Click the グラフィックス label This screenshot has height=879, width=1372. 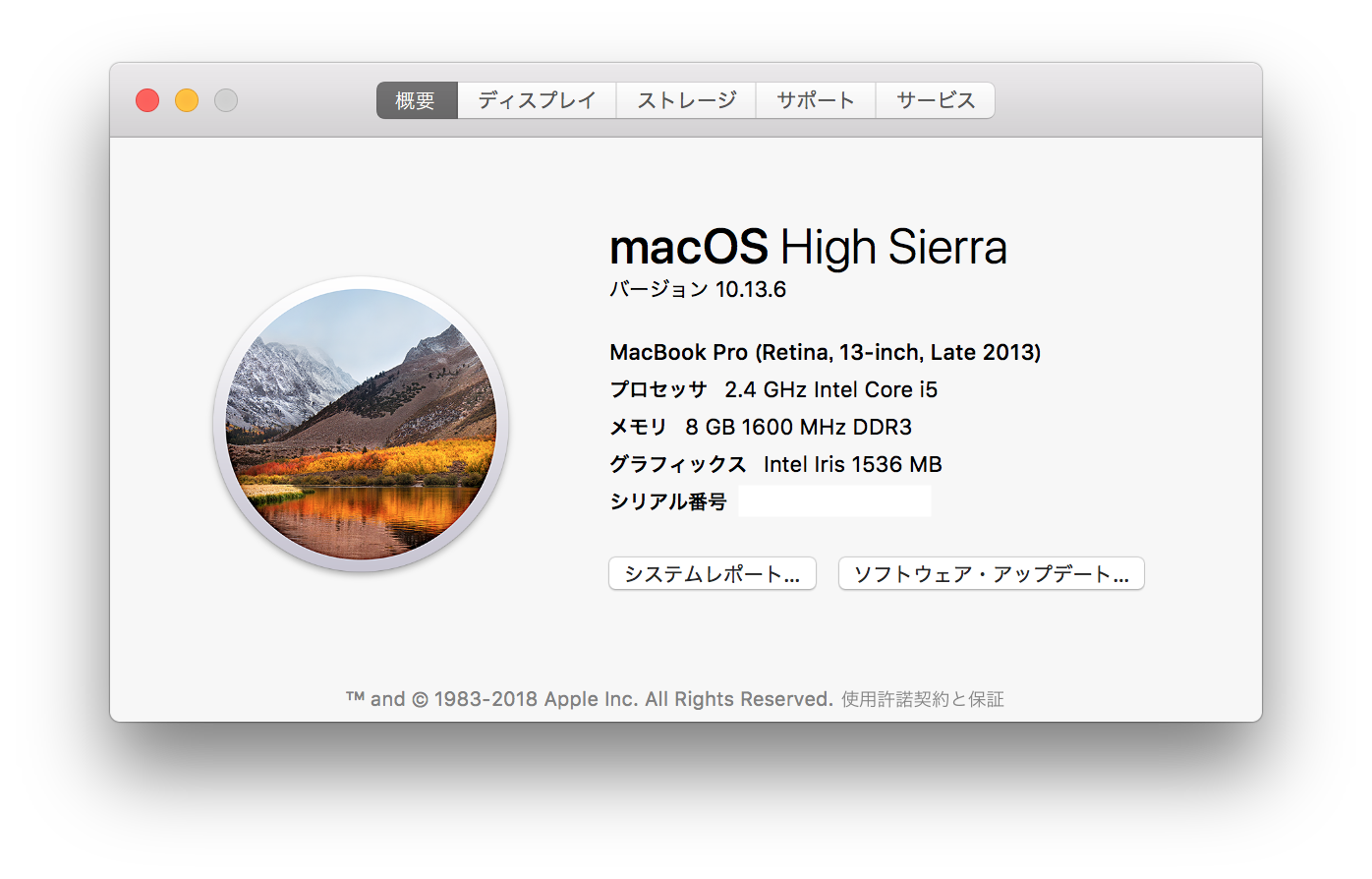678,464
